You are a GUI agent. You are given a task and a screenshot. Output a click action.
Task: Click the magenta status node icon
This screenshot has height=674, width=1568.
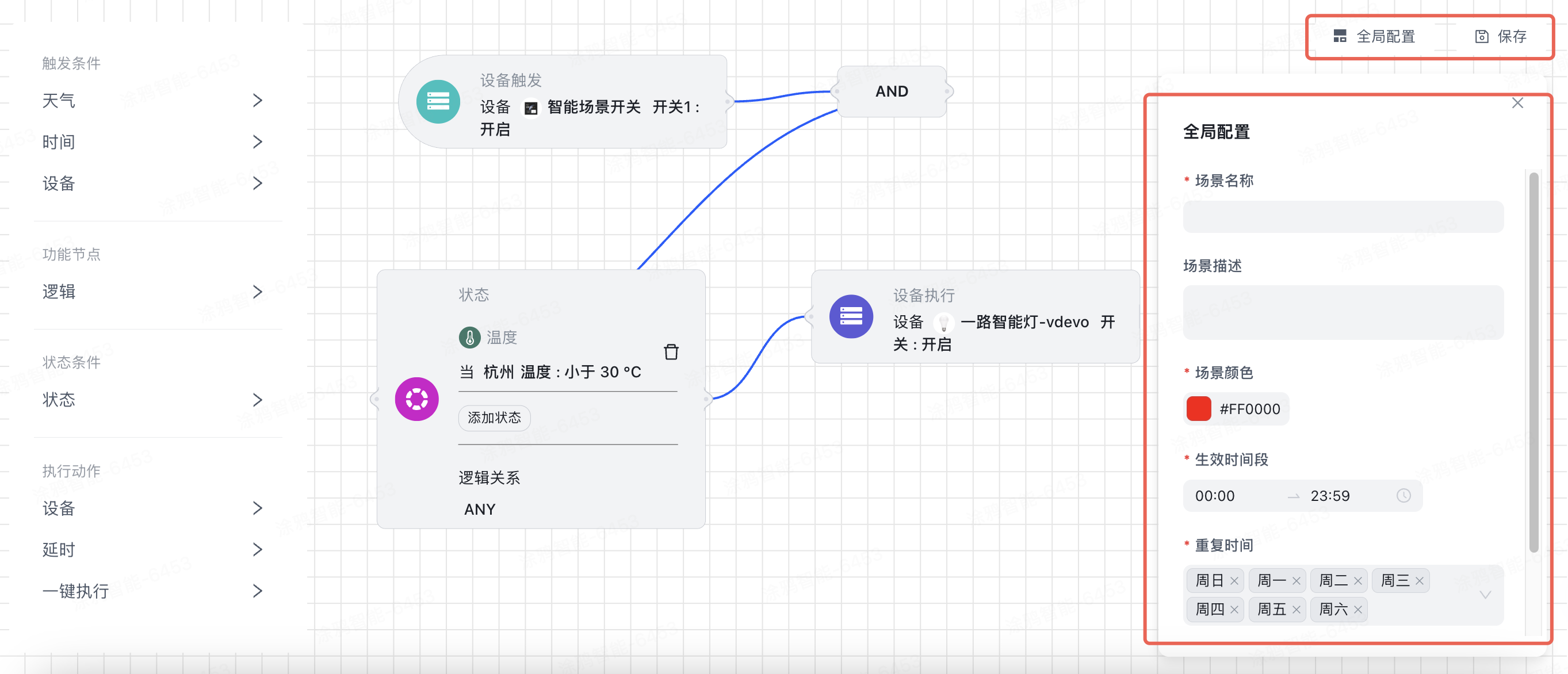(417, 399)
